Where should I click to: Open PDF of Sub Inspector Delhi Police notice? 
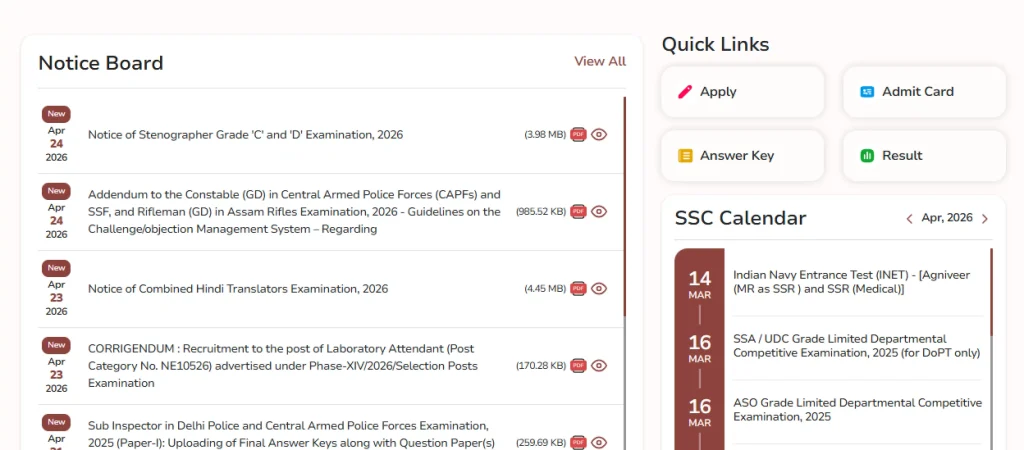tap(578, 442)
